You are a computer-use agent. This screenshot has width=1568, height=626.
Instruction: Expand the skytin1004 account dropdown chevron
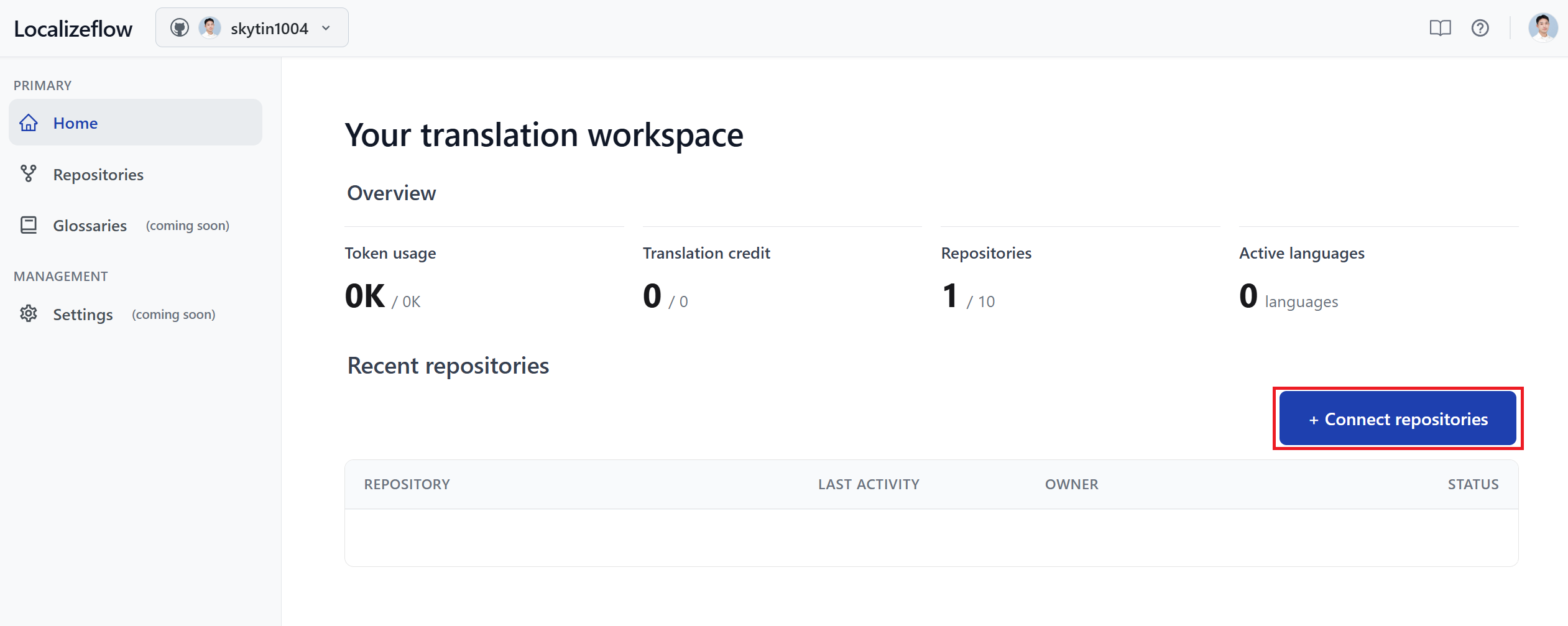point(326,27)
